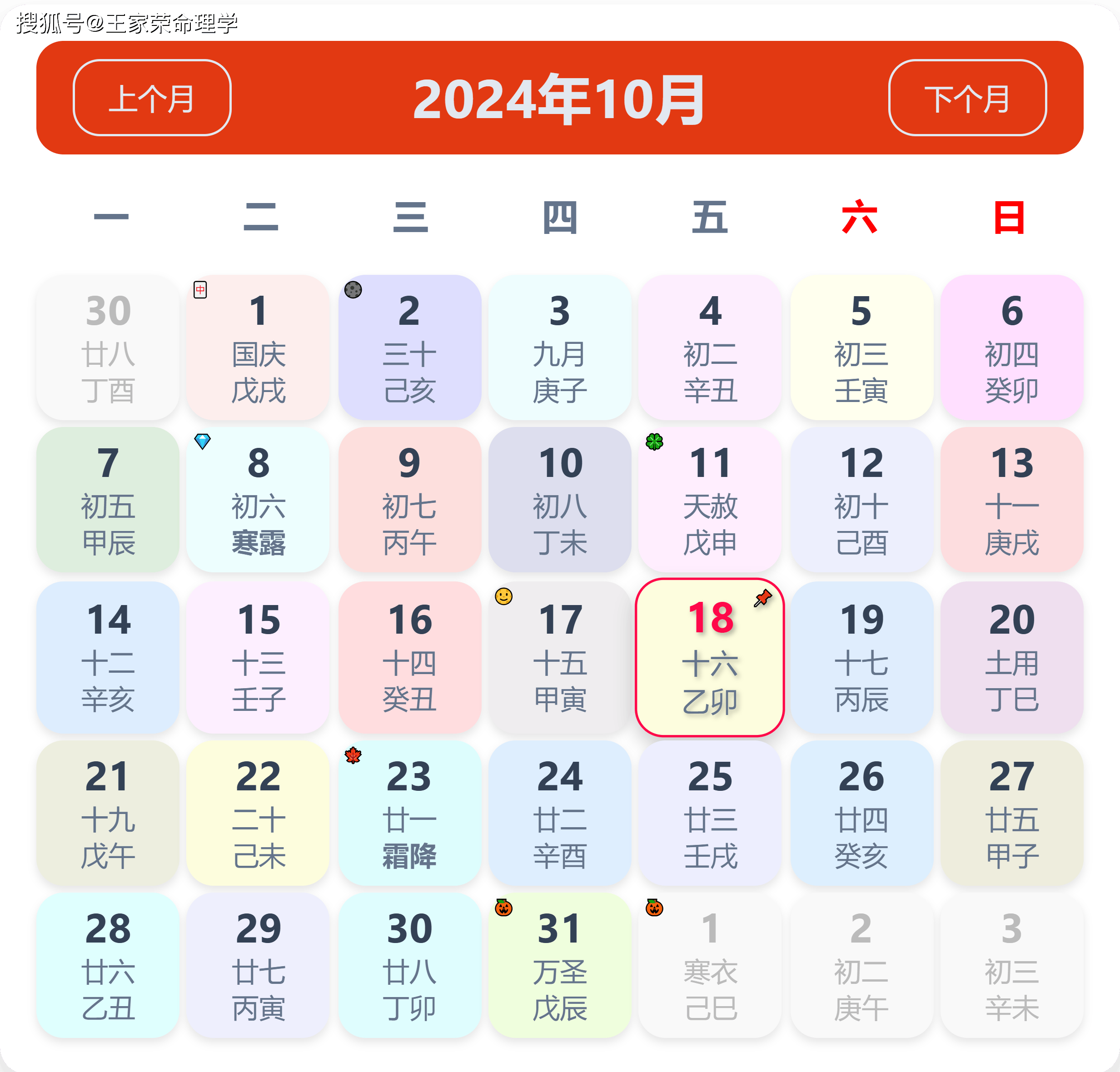This screenshot has width=1120, height=1072.
Task: Select October 15 十三 壬子 cell
Action: point(258,657)
